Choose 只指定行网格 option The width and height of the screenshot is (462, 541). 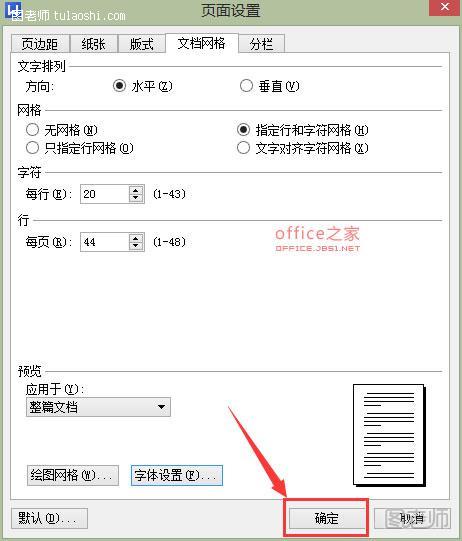(32, 148)
